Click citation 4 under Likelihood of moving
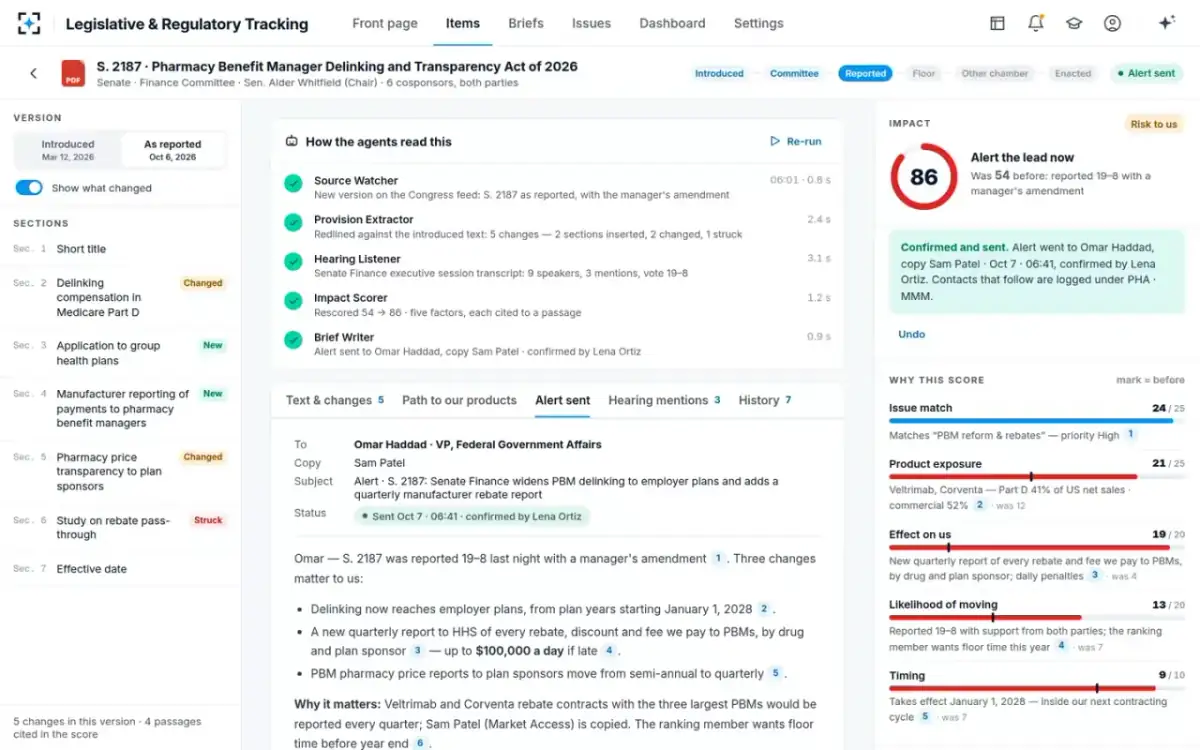 tap(1061, 646)
